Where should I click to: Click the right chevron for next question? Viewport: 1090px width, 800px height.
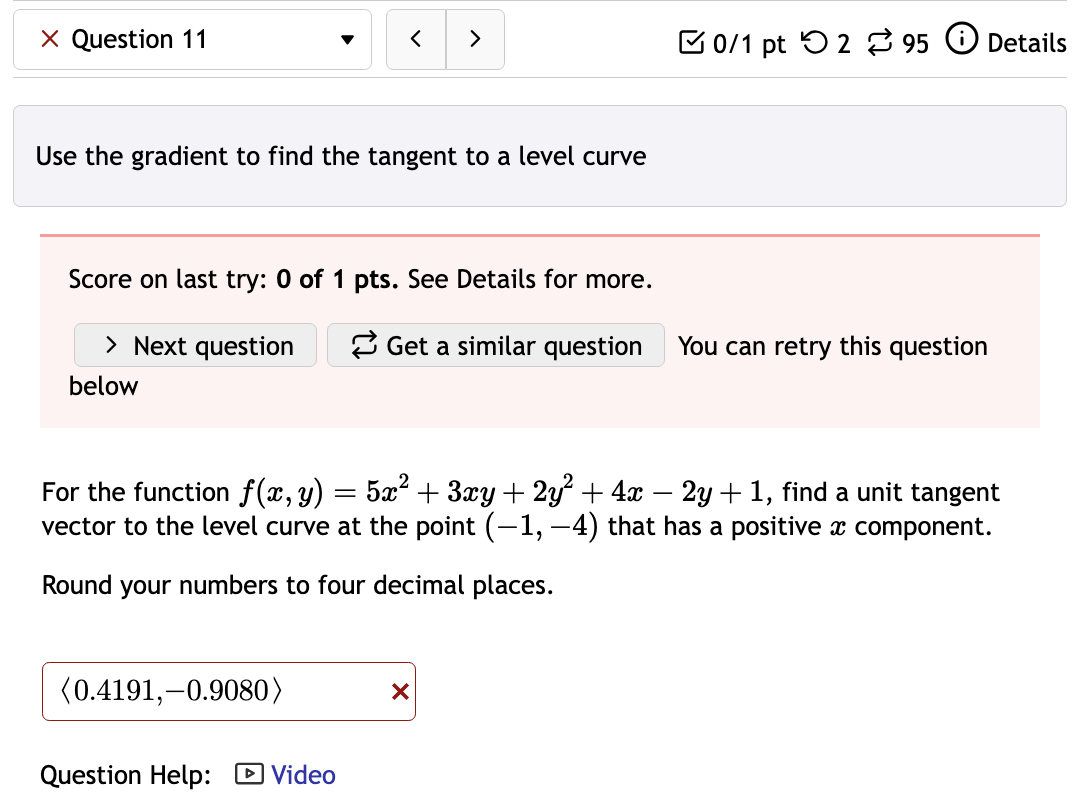coord(475,38)
